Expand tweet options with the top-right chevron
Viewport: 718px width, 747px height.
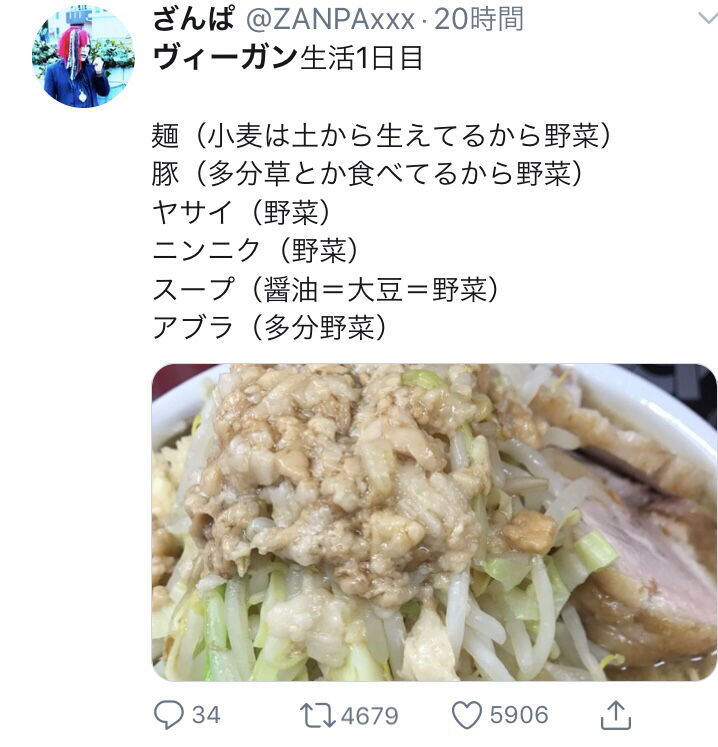[708, 19]
